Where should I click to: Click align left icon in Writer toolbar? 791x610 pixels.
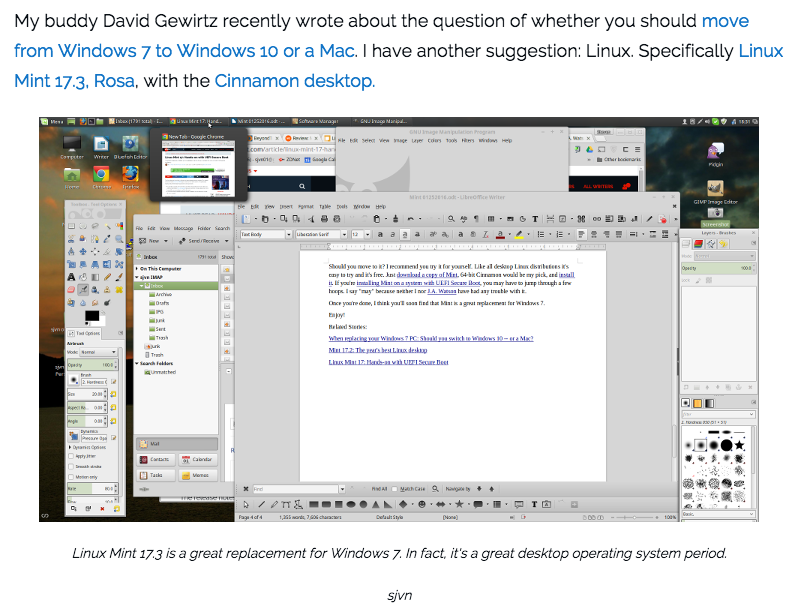click(x=581, y=234)
